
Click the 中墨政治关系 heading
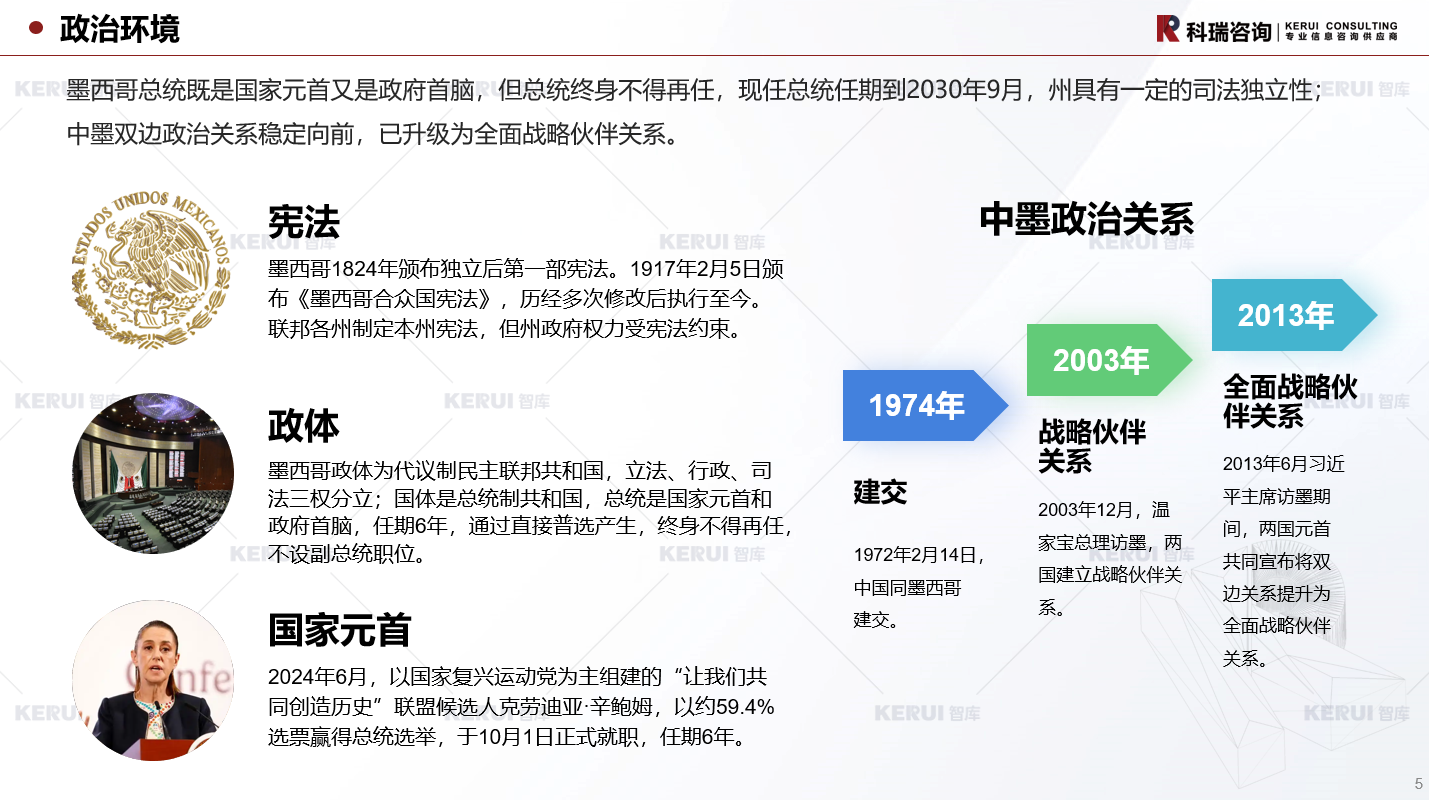point(1086,220)
